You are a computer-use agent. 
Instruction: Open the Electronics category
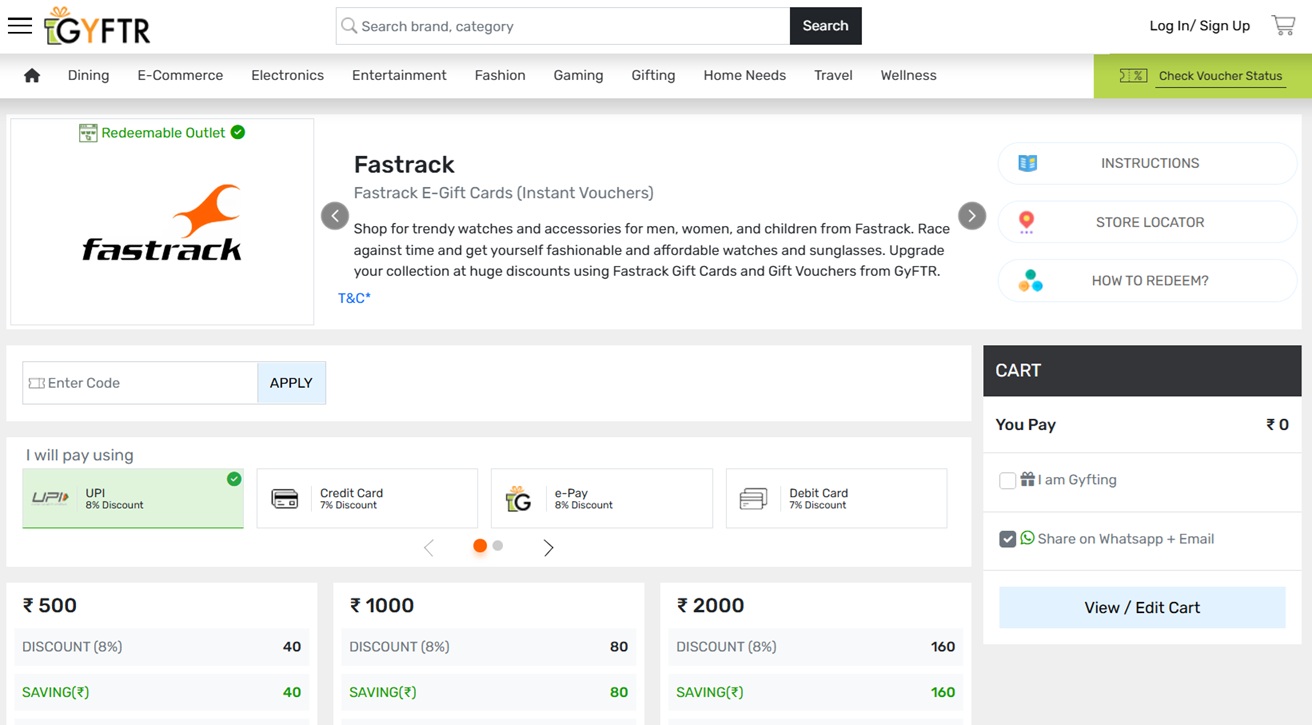287,76
